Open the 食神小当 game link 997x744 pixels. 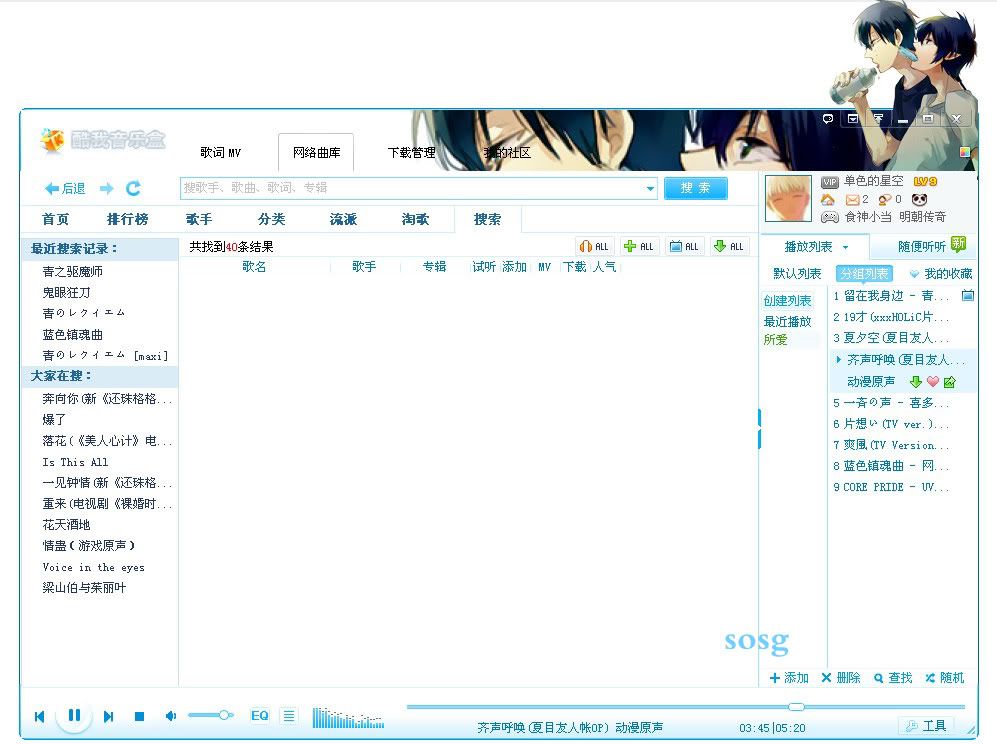pos(868,217)
